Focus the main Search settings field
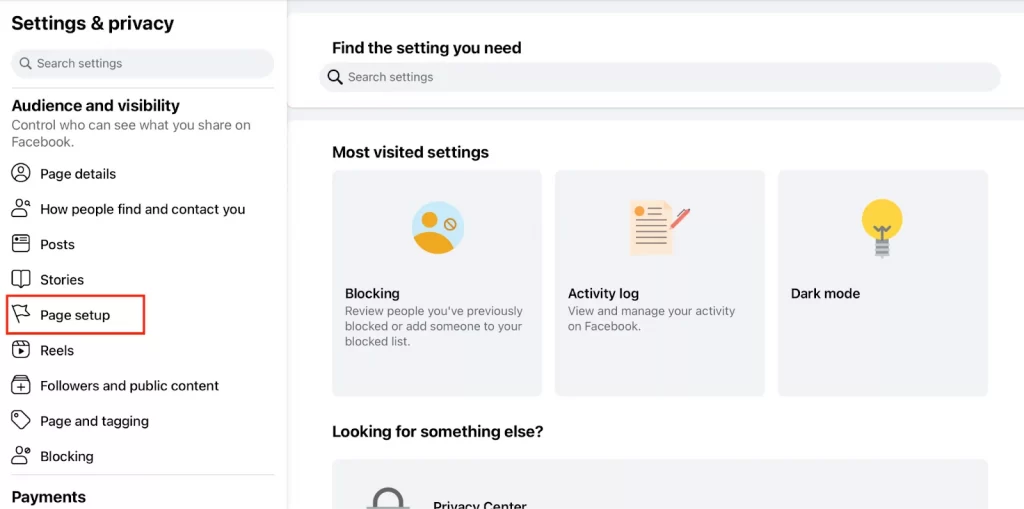 click(660, 77)
